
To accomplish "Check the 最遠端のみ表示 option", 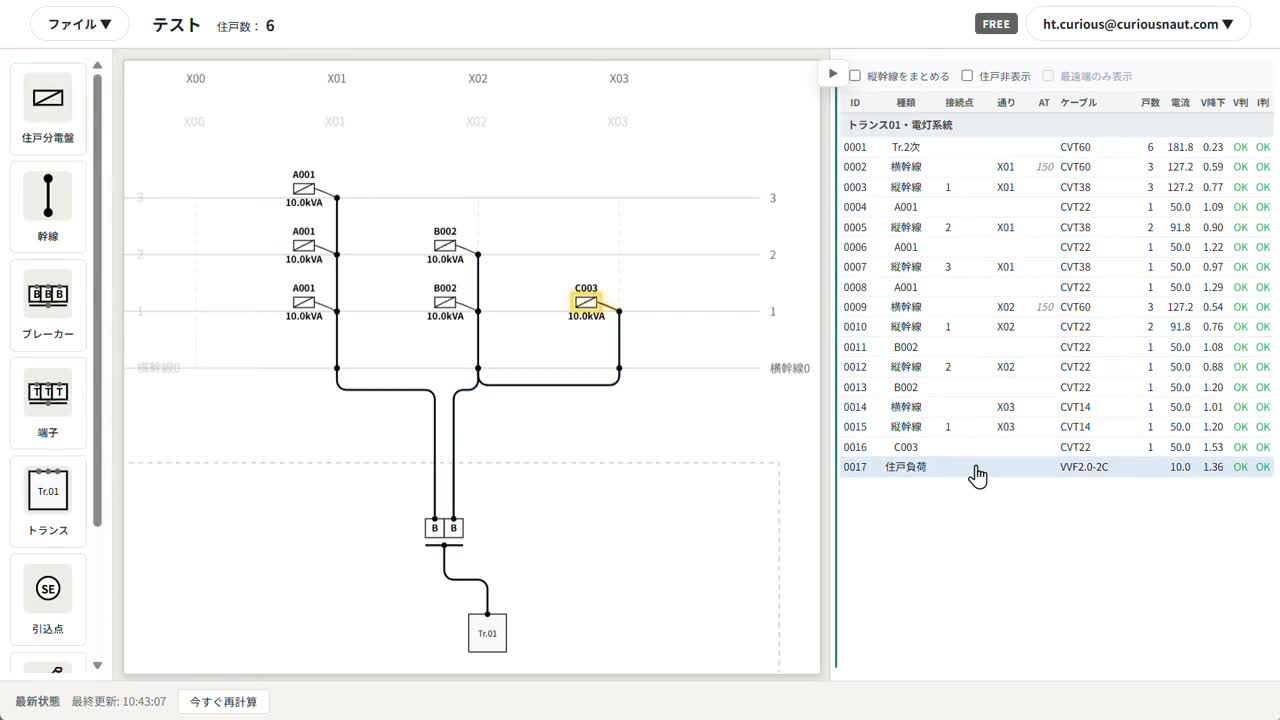I will tap(1048, 76).
